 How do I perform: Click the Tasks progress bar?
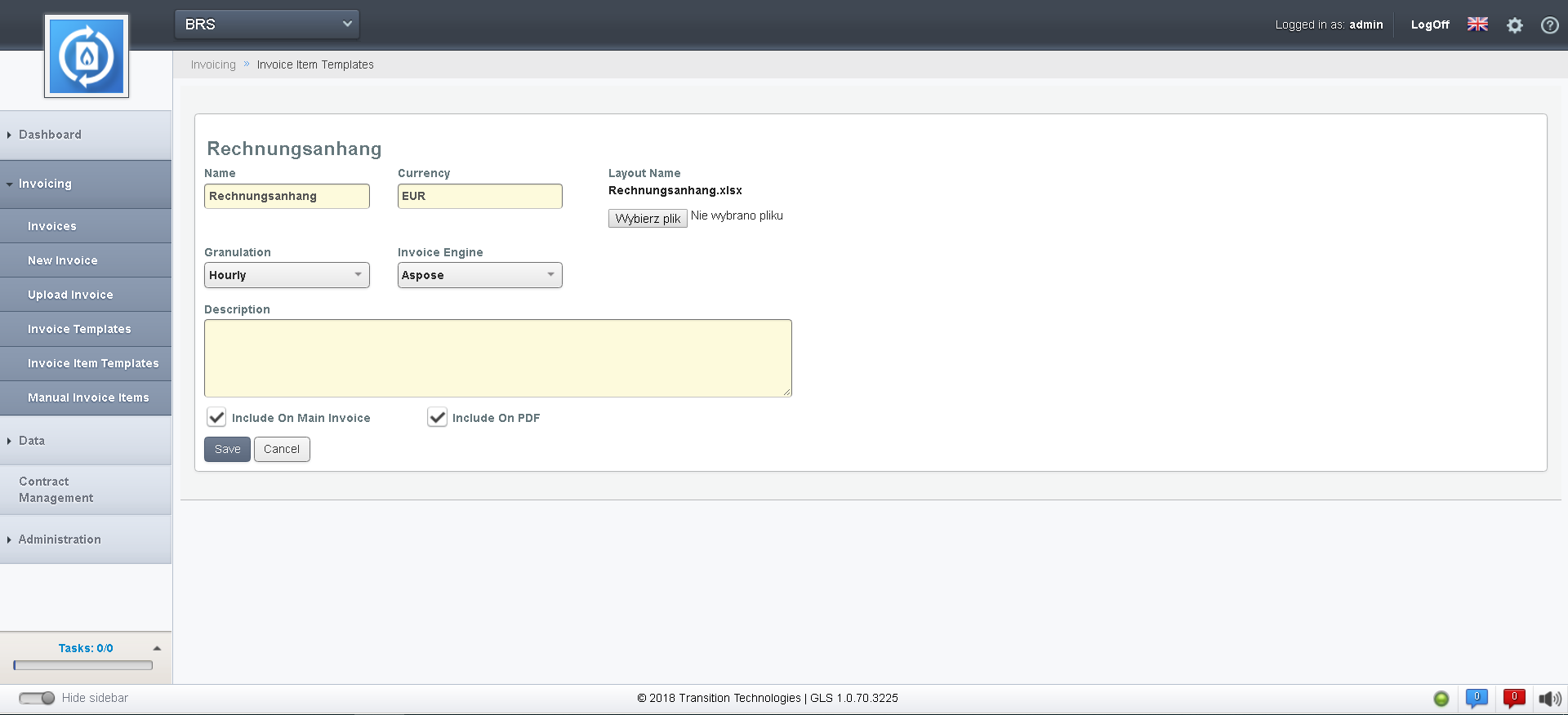pos(83,665)
